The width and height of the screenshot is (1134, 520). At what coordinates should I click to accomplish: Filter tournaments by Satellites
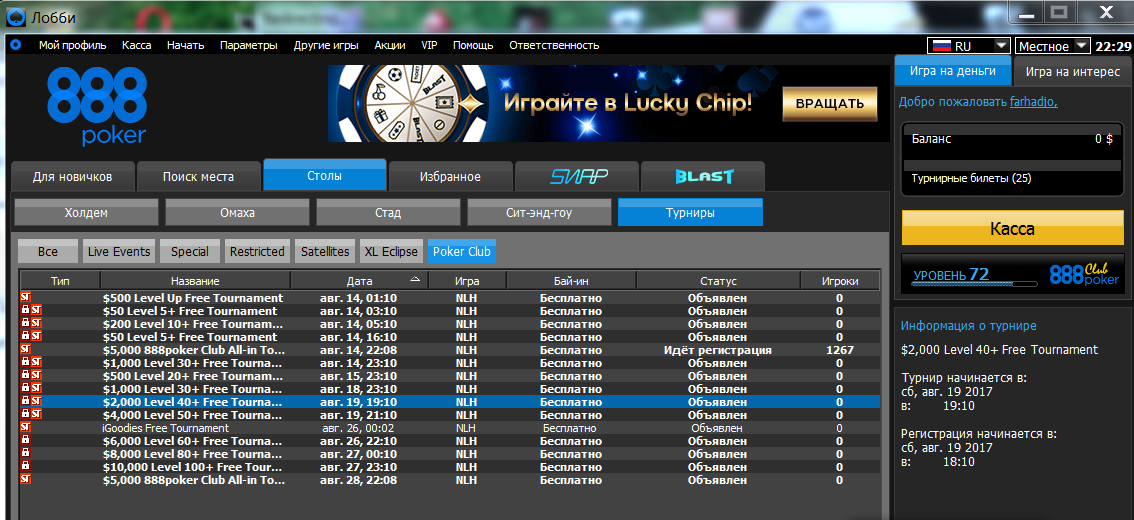tap(324, 252)
